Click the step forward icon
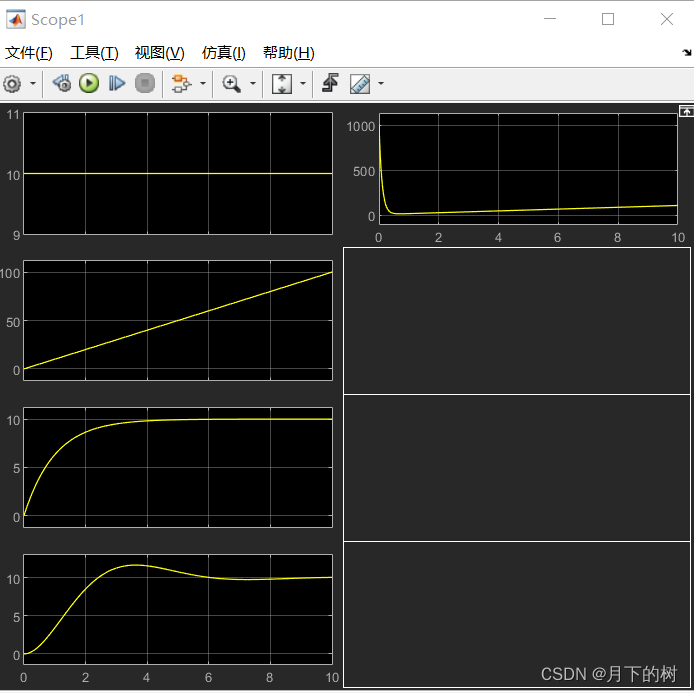 tap(117, 83)
